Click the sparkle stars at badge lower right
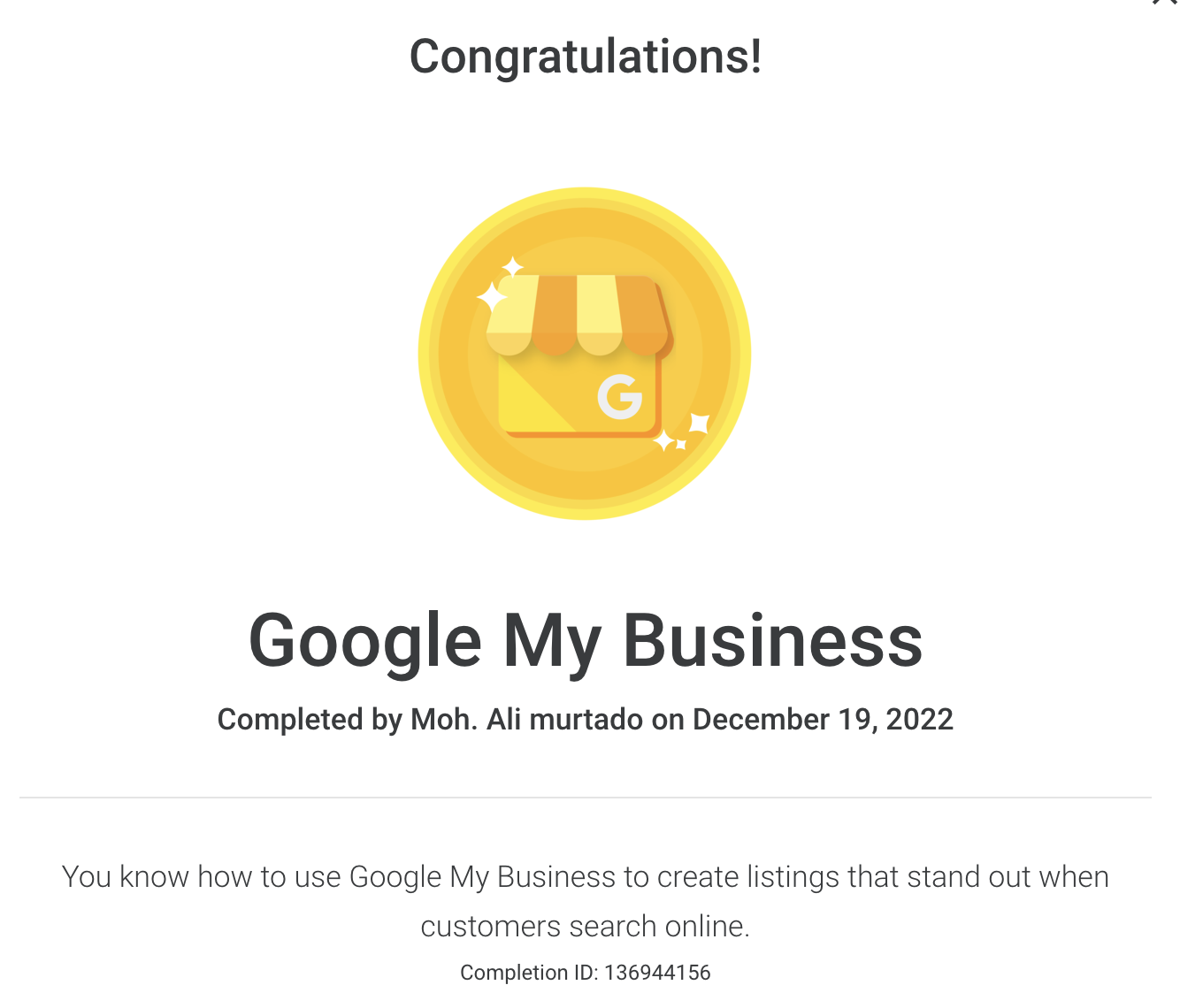 pyautogui.click(x=682, y=431)
